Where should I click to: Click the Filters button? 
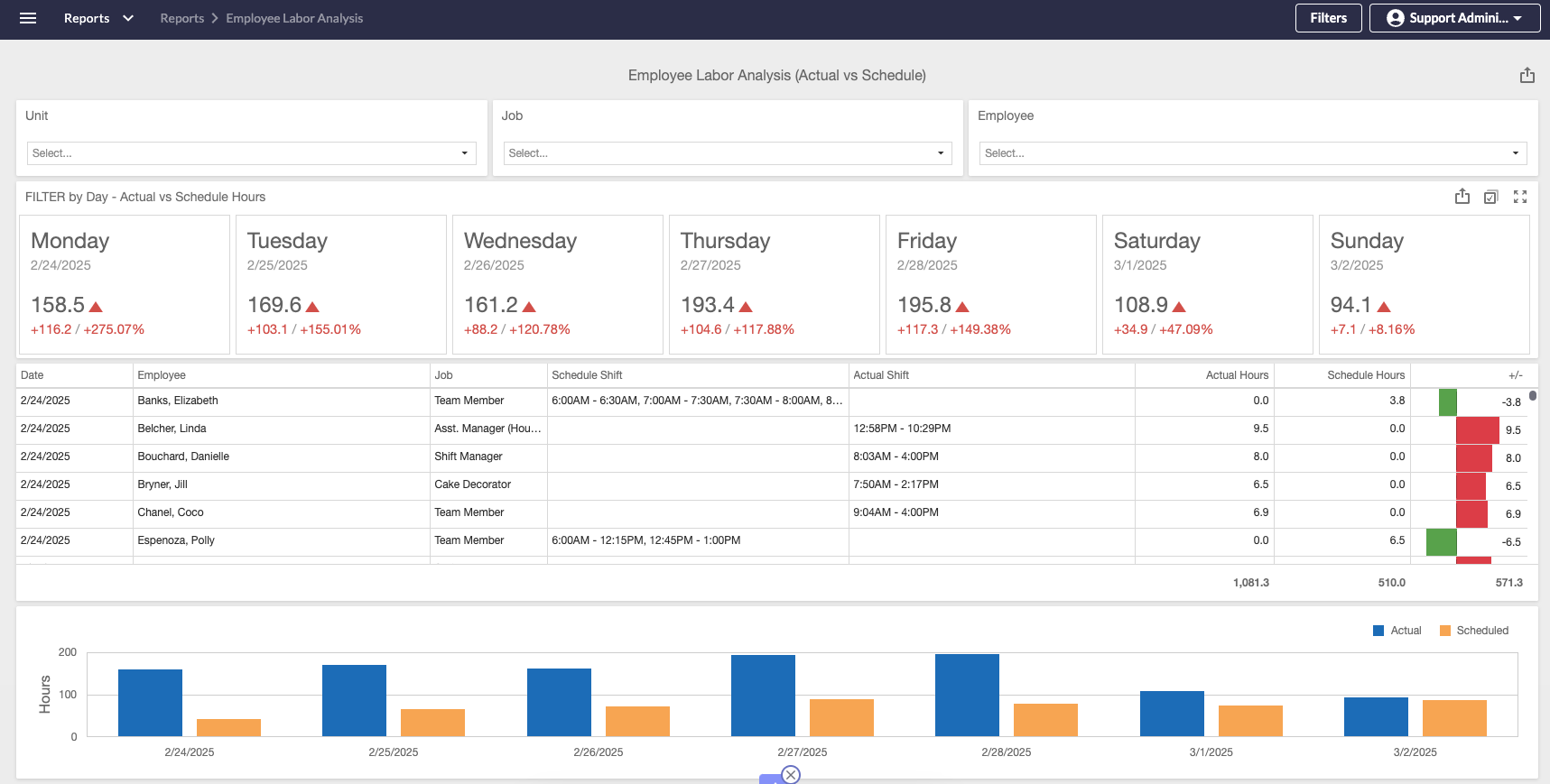[x=1328, y=18]
